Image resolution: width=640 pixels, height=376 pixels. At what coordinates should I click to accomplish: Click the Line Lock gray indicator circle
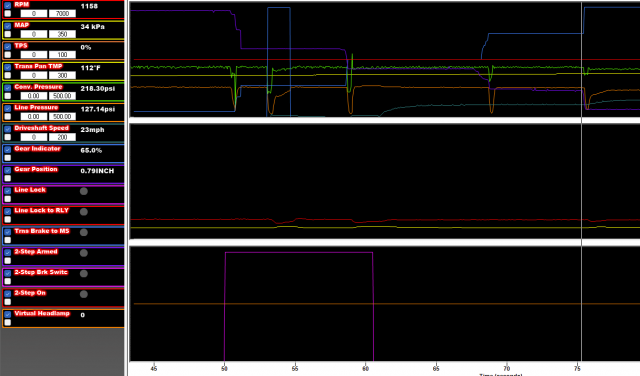coord(84,191)
